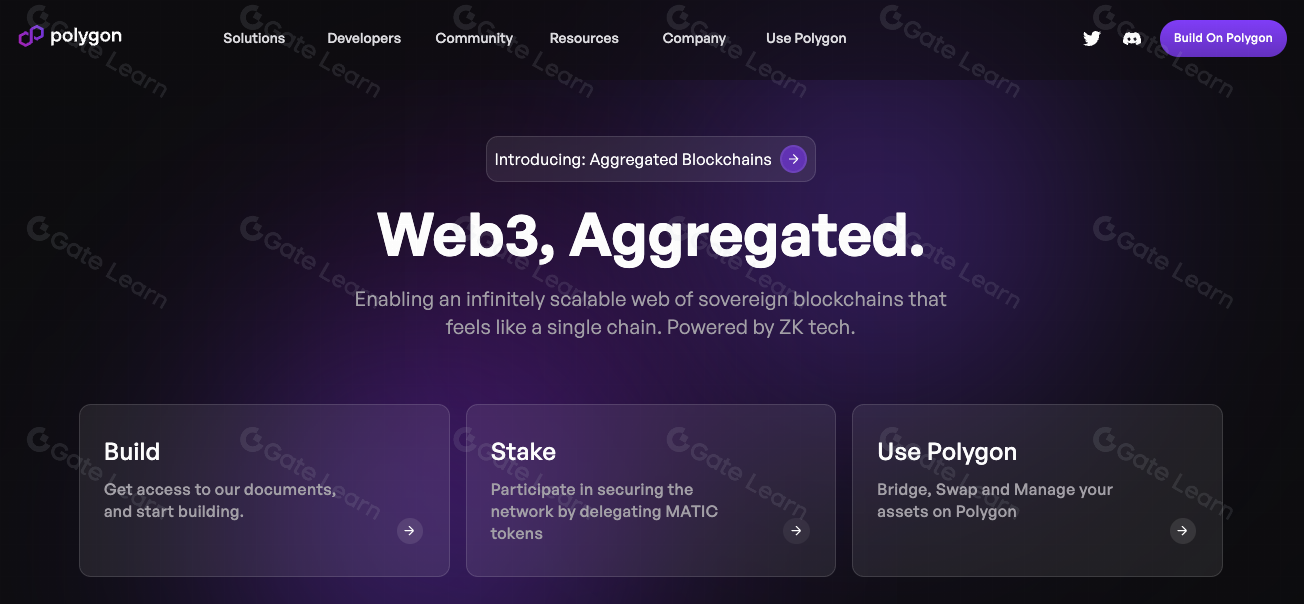The image size is (1304, 604).
Task: Expand the Company navigation menu
Action: (x=694, y=38)
